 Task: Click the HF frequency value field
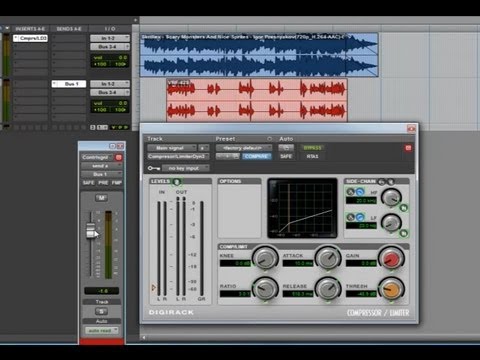point(361,201)
